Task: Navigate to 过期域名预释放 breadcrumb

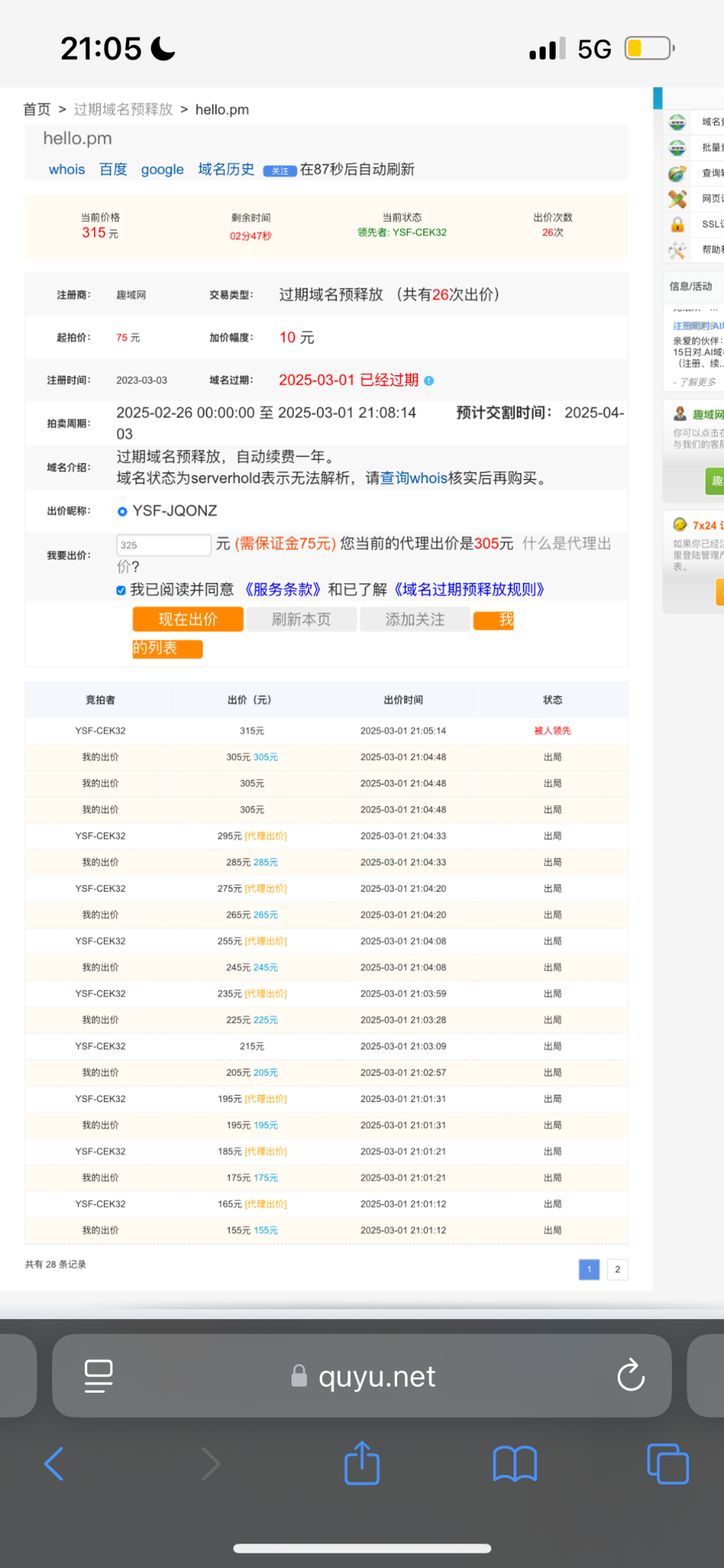Action: 123,109
